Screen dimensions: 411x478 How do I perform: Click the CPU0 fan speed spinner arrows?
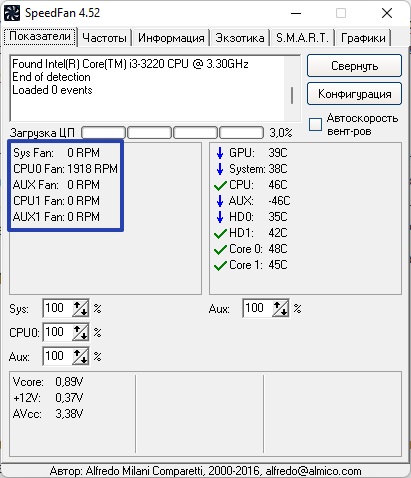pos(80,332)
